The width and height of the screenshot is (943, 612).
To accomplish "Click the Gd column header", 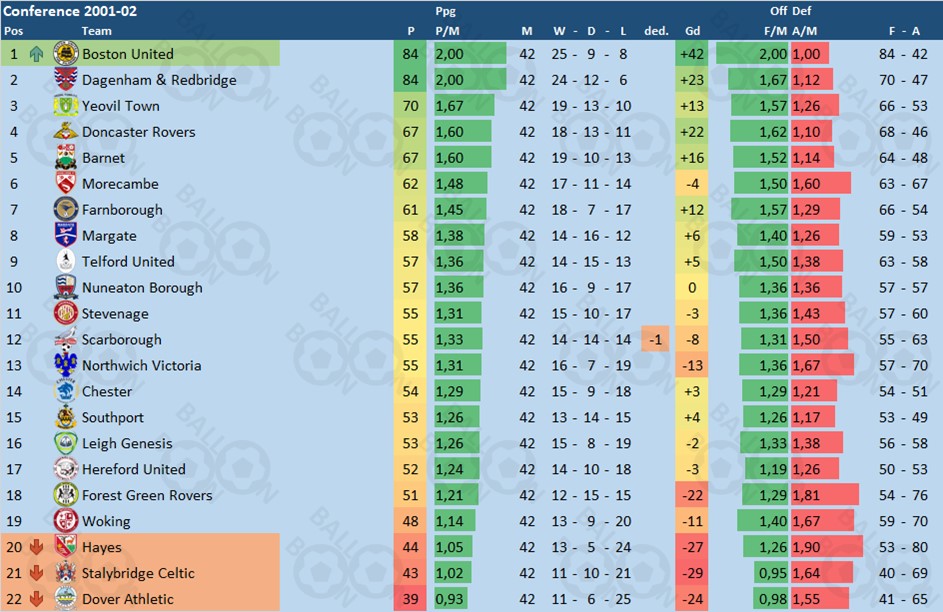I will coord(692,31).
